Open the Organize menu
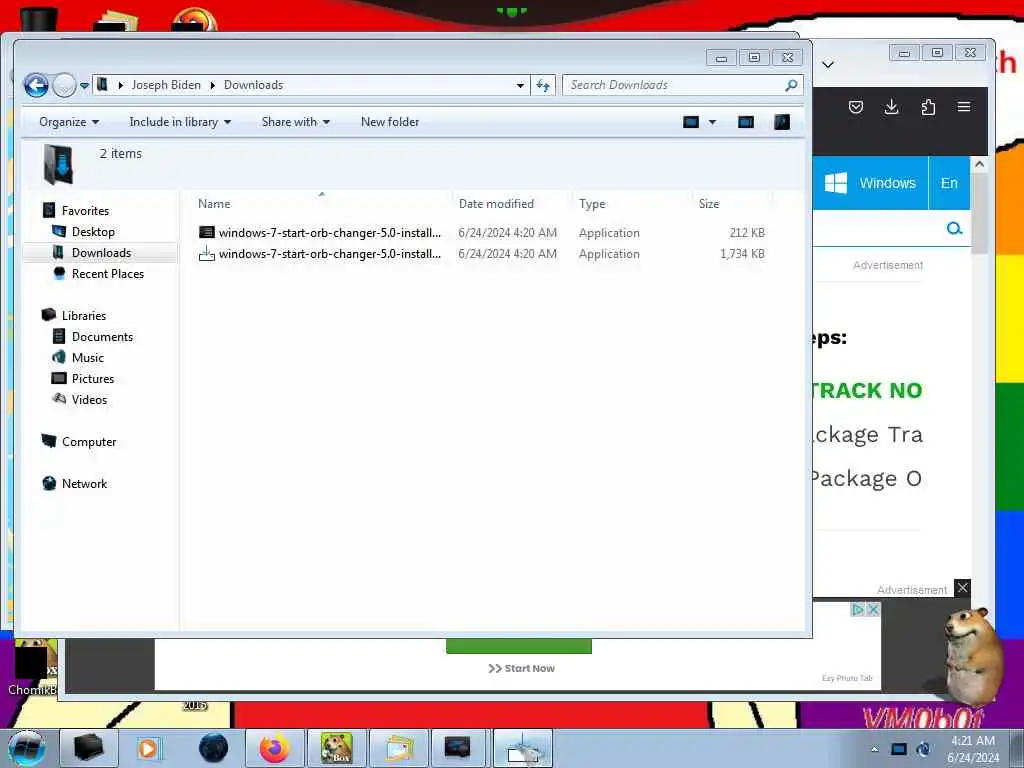This screenshot has width=1024, height=768. tap(69, 122)
